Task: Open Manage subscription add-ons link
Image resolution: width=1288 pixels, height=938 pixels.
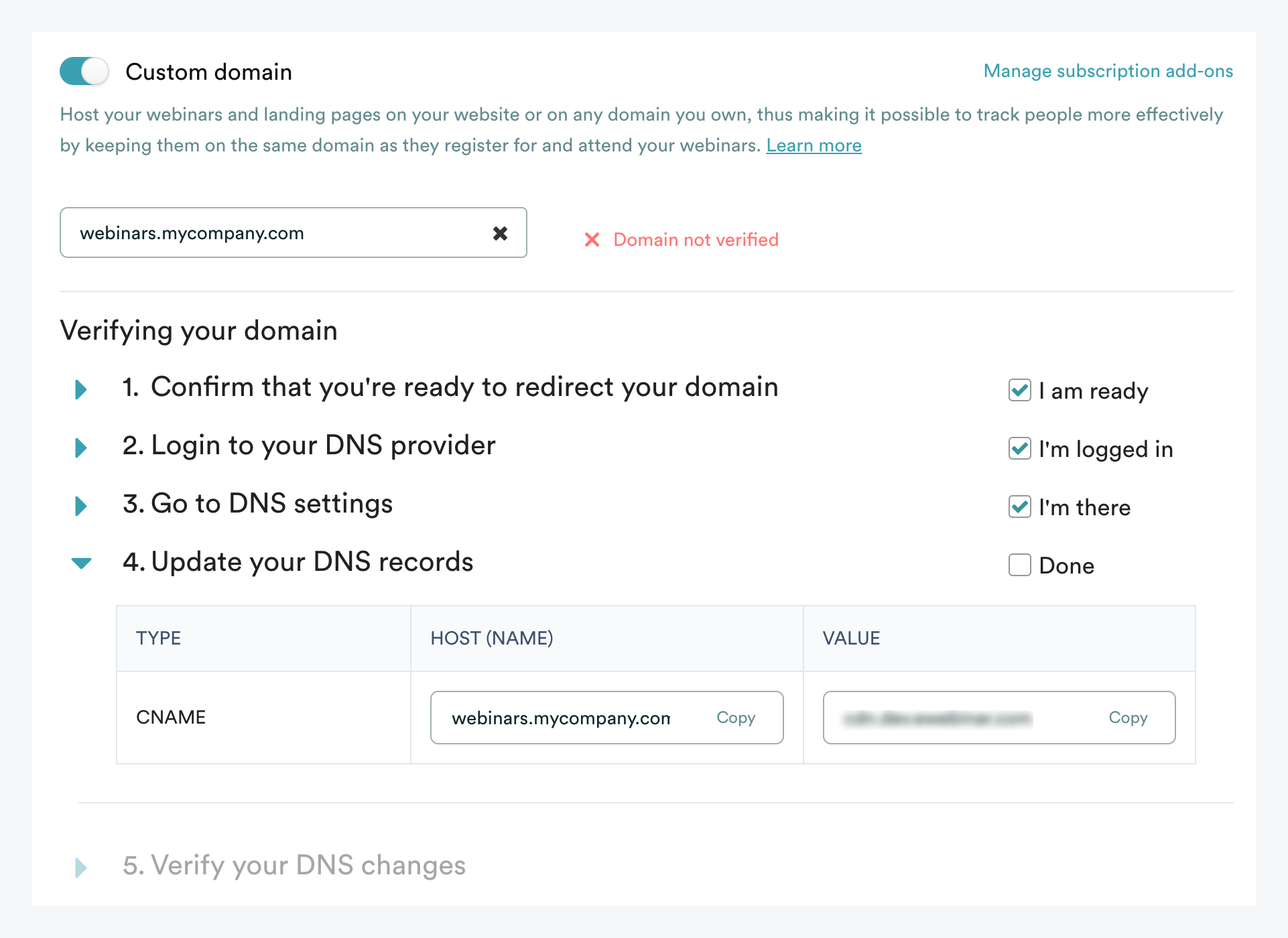Action: (1108, 71)
